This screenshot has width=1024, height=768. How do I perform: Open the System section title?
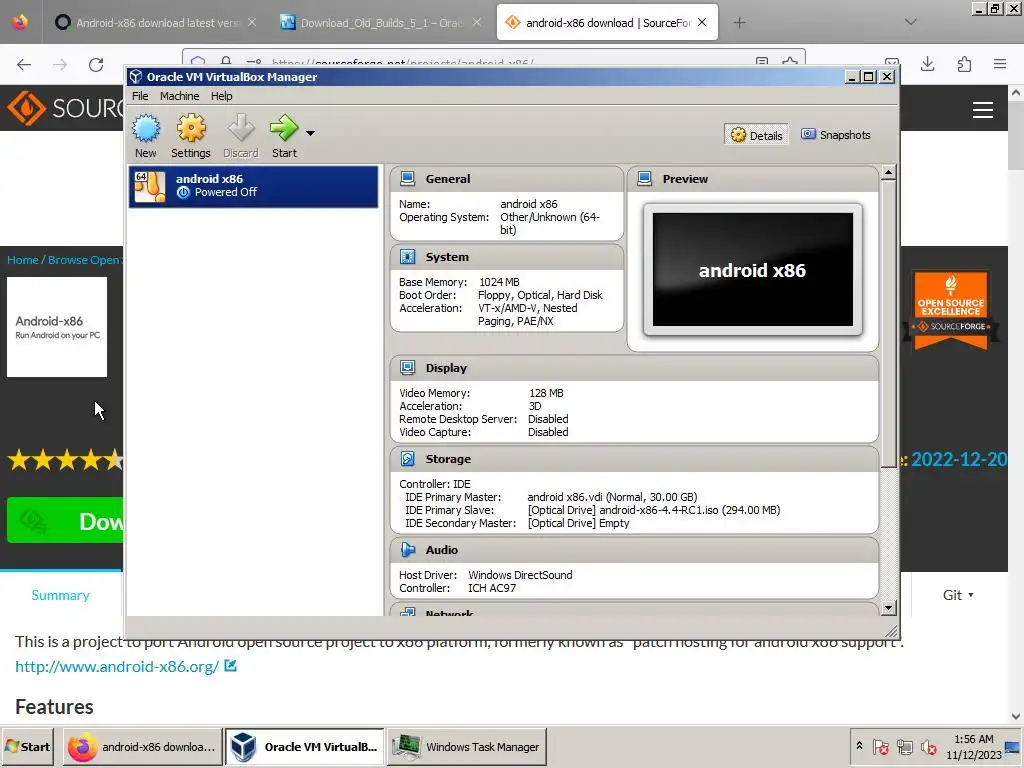447,257
